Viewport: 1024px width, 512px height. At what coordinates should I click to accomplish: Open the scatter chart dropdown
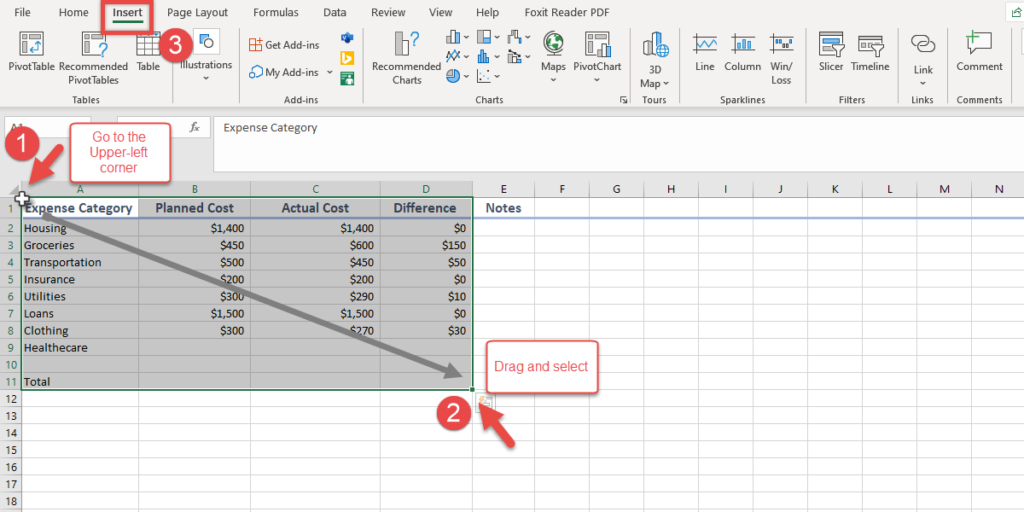pyautogui.click(x=488, y=76)
